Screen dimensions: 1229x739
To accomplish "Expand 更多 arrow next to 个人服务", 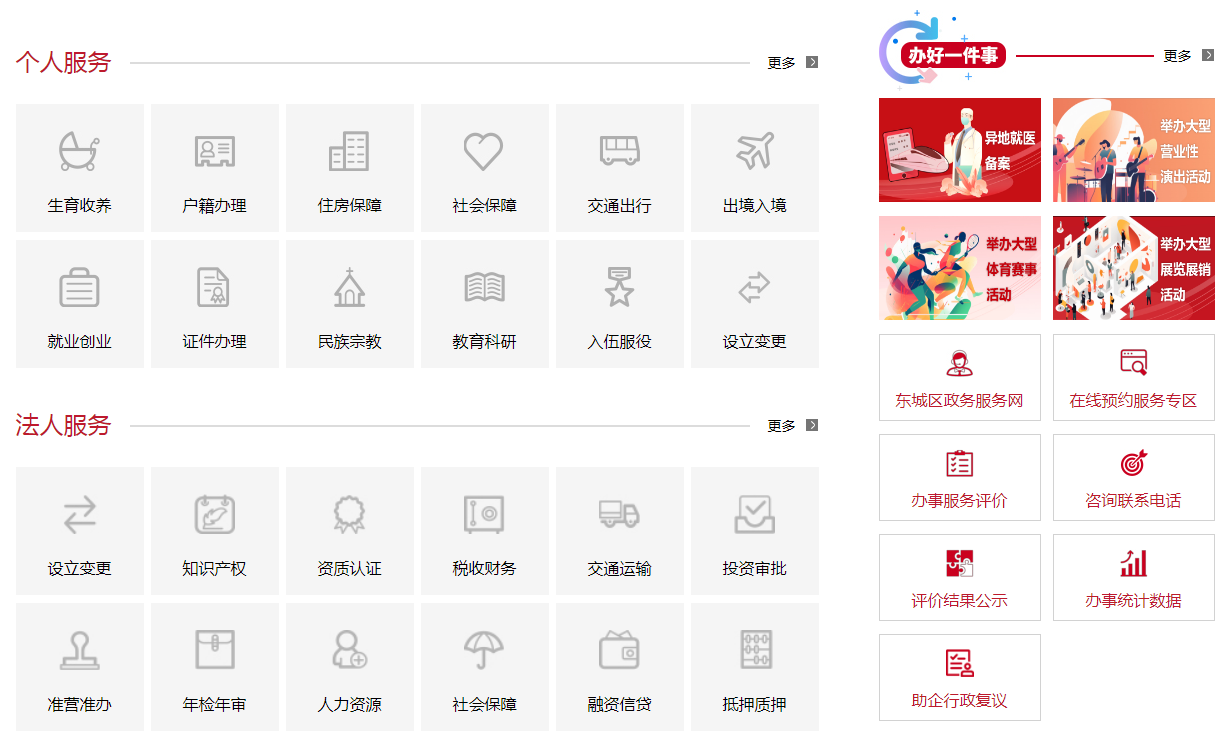I will coord(812,62).
